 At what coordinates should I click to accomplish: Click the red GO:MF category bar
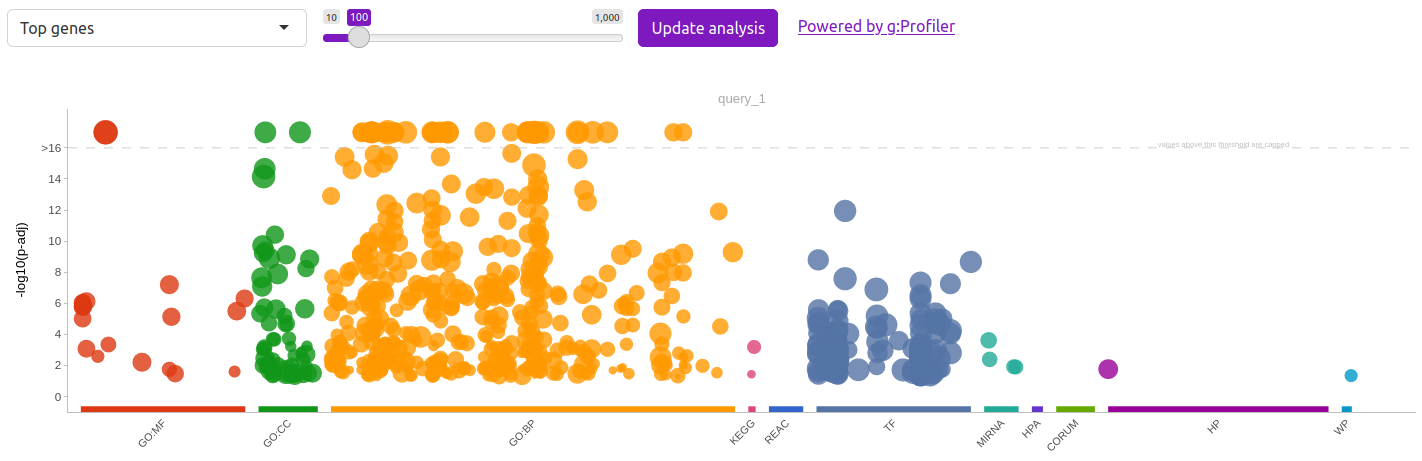163,409
